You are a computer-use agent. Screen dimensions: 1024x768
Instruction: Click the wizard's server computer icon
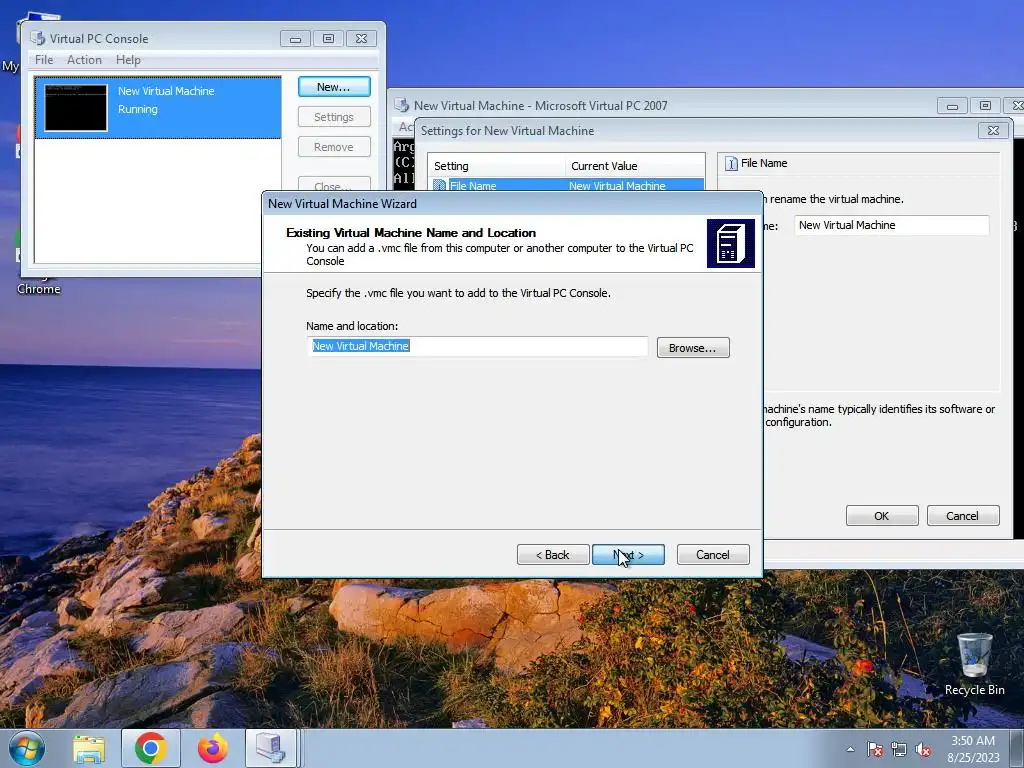(730, 244)
